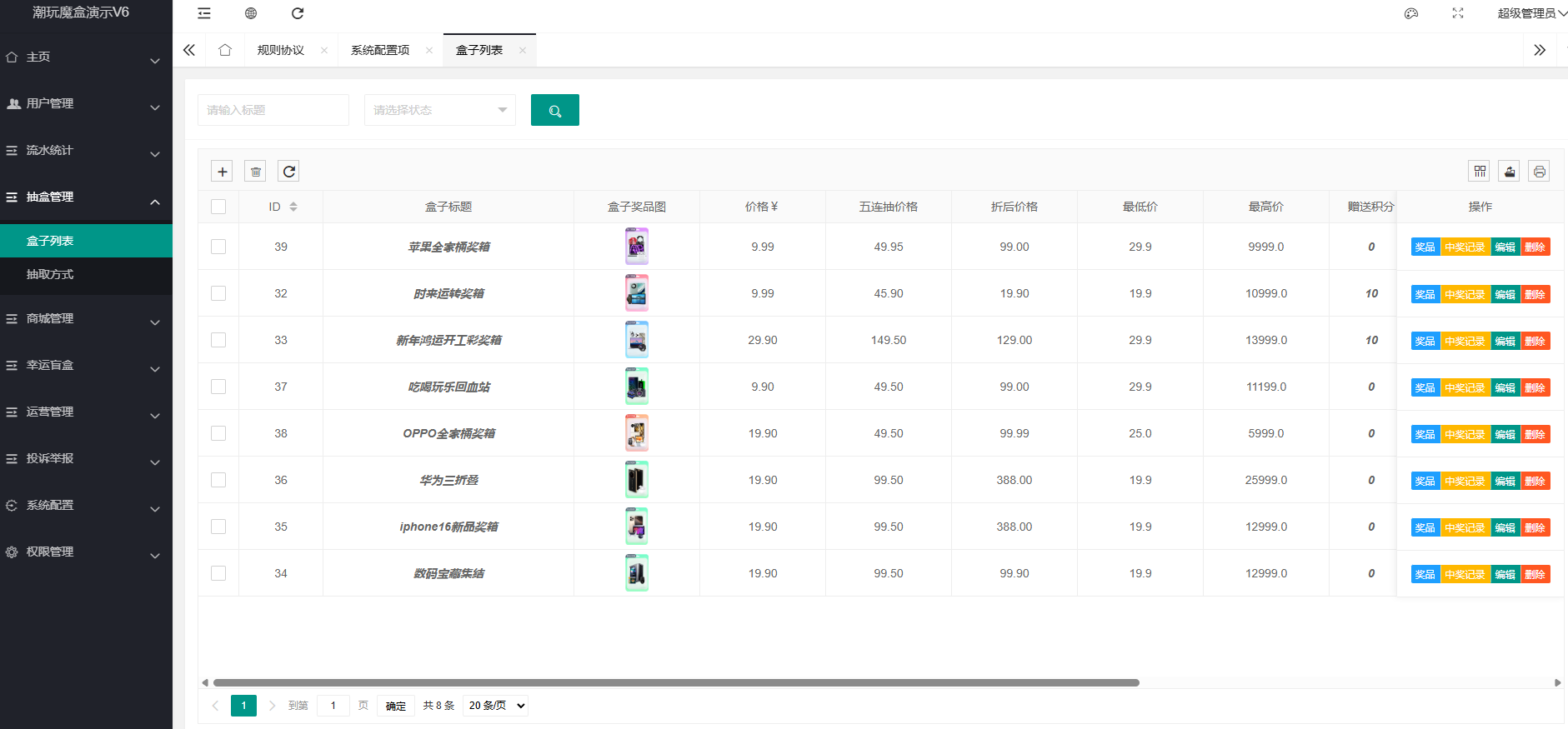Open the status selection dropdown
The image size is (1568, 729).
coord(439,110)
